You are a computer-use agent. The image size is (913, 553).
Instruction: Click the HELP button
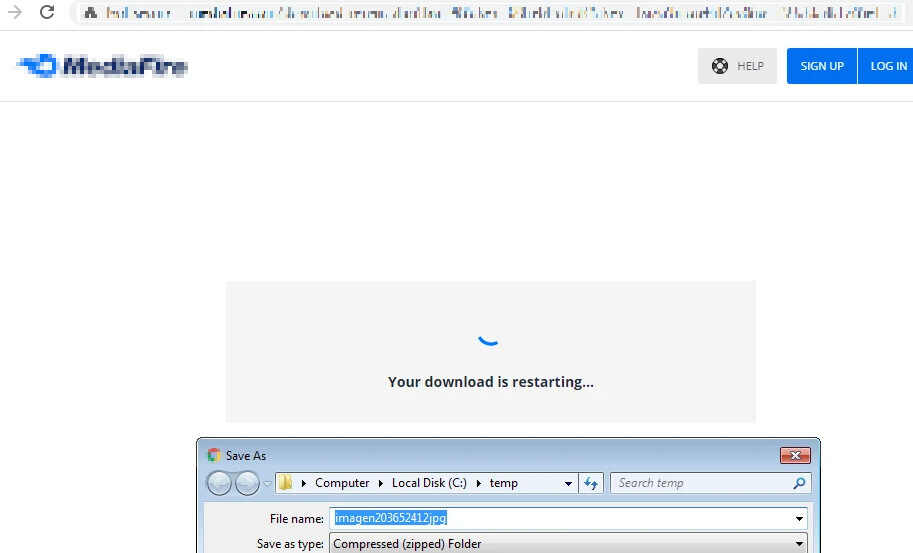[737, 66]
